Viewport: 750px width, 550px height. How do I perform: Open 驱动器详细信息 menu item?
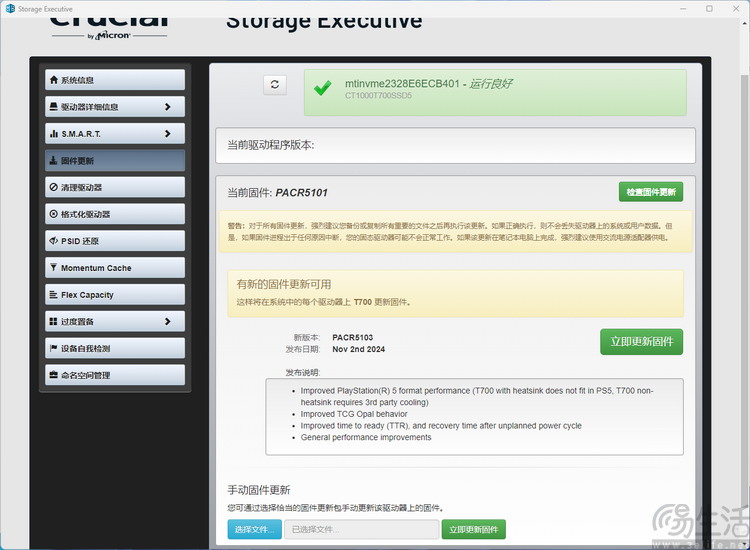coord(115,107)
